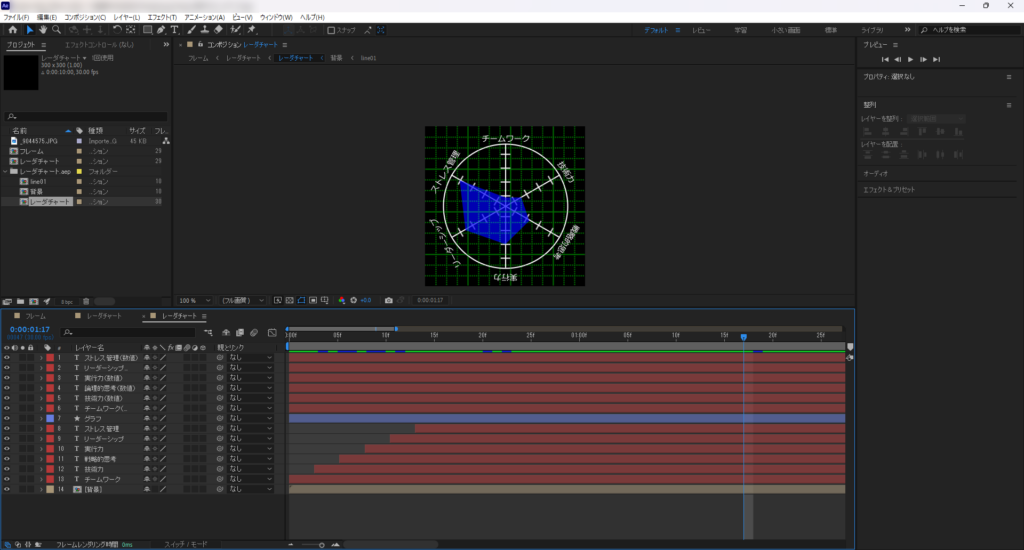This screenshot has height=550, width=1024.
Task: Hide layer 7 グラフ using eye toggle
Action: [x=7, y=419]
